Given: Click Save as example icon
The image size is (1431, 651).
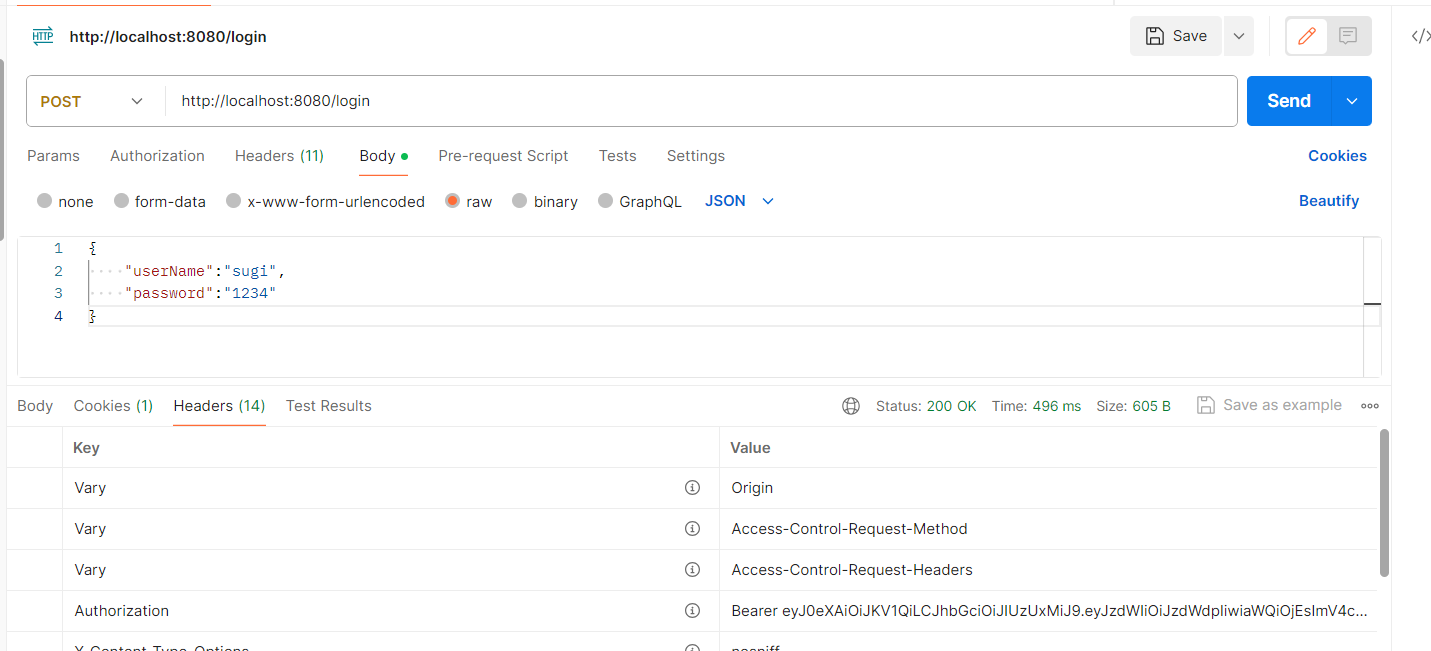Looking at the screenshot, I should click(x=1206, y=405).
